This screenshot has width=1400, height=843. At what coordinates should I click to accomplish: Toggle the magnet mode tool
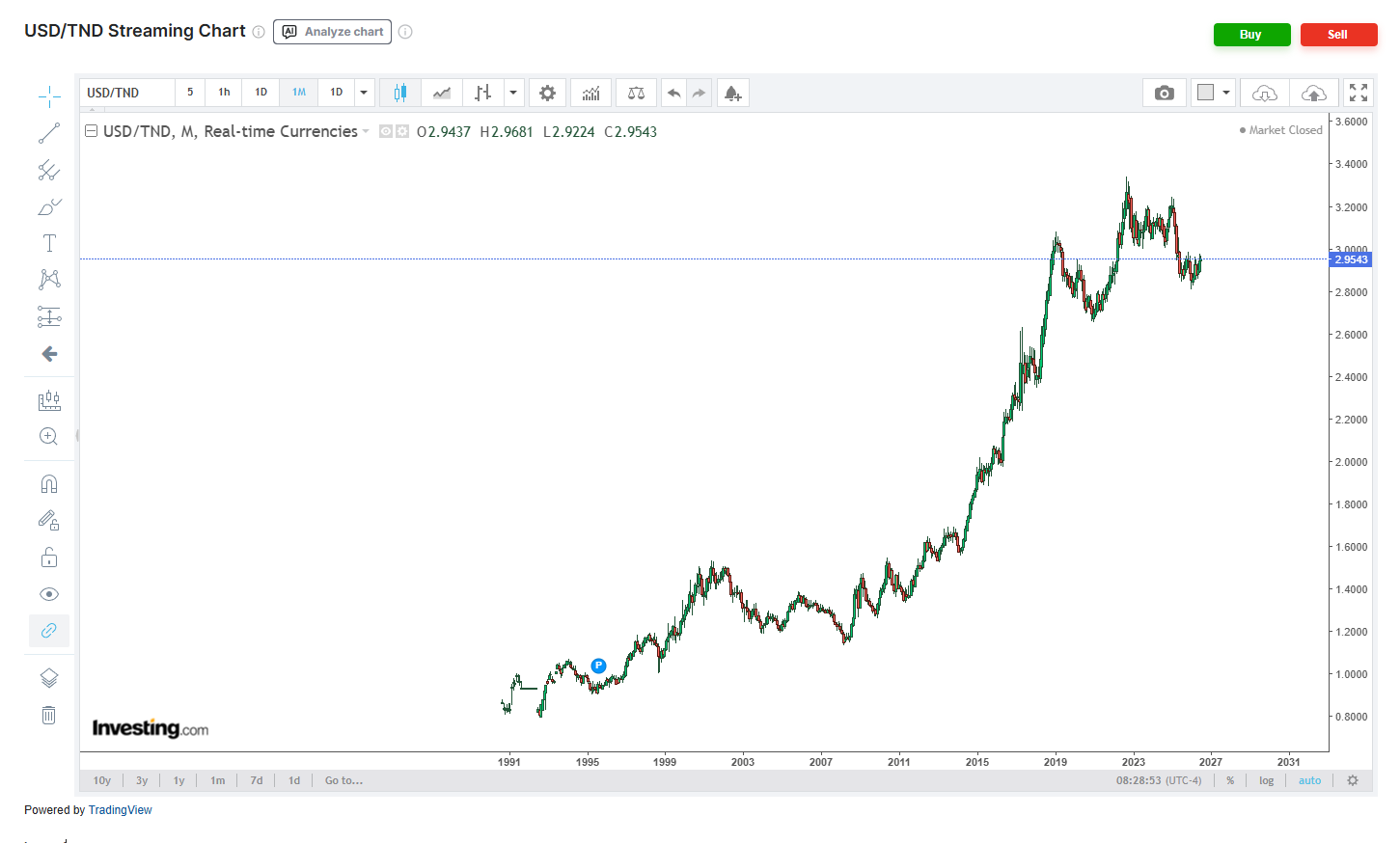[x=49, y=483]
